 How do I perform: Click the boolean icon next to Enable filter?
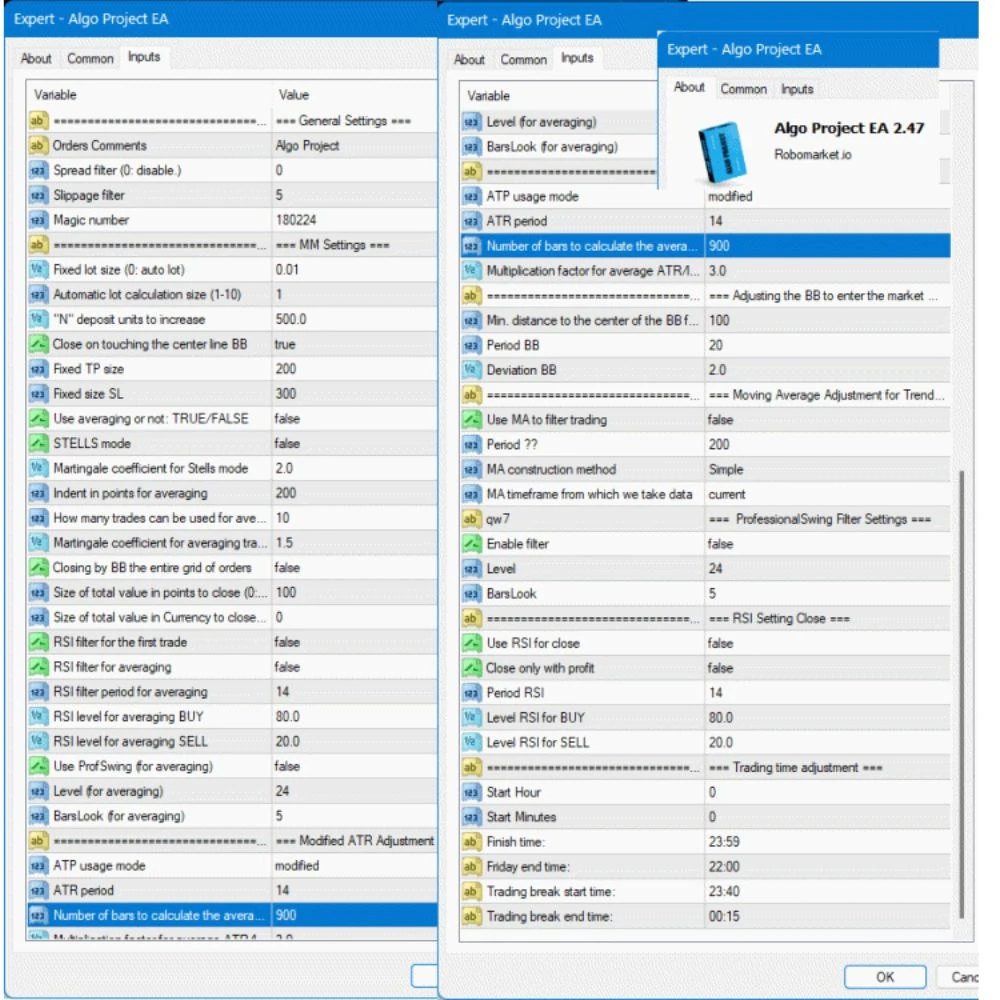(x=471, y=544)
